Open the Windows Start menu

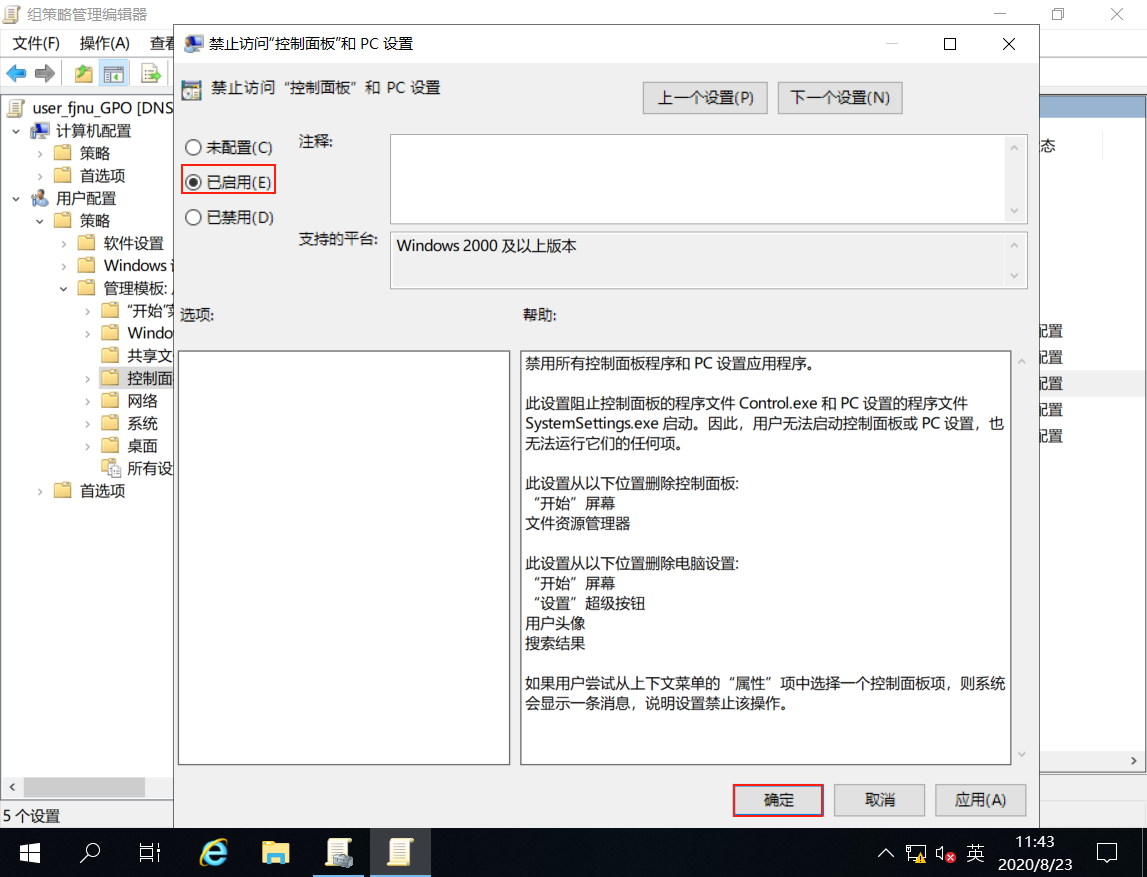click(29, 853)
